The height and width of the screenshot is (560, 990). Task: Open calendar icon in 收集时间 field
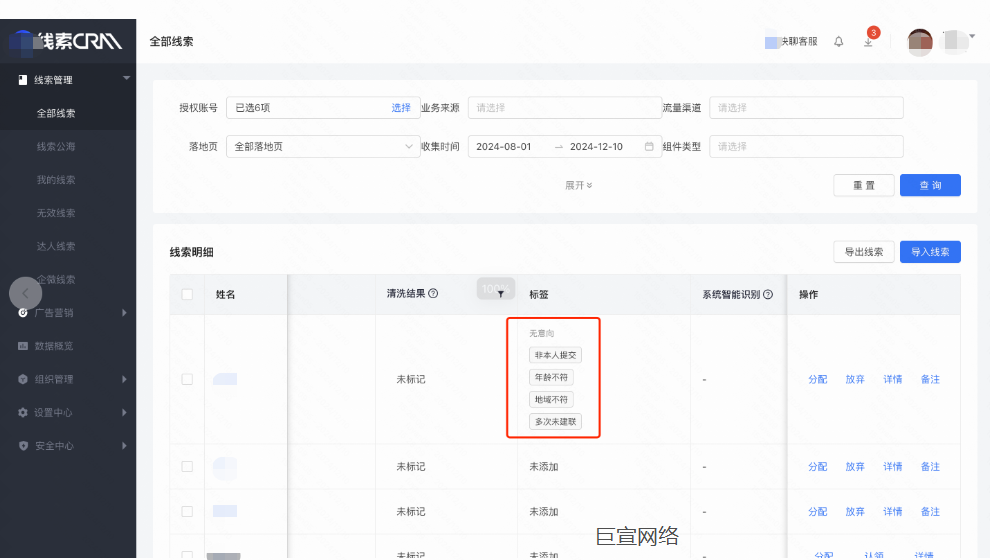[648, 146]
